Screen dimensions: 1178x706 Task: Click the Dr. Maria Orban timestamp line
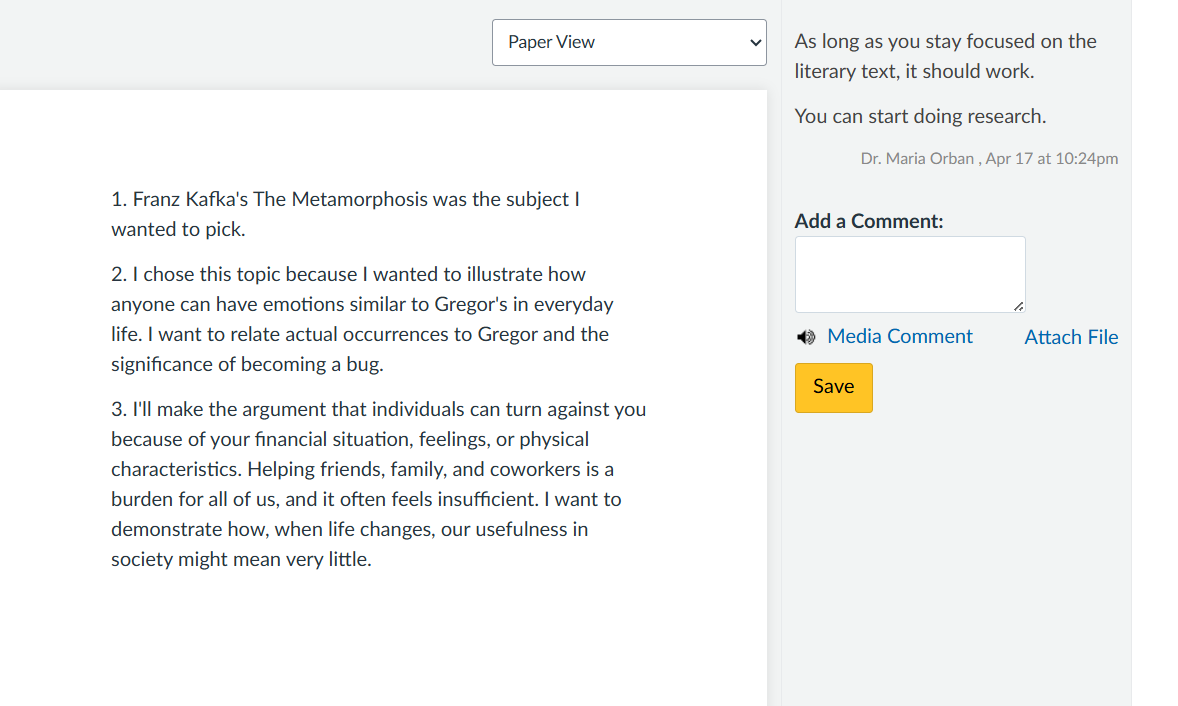[x=989, y=158]
